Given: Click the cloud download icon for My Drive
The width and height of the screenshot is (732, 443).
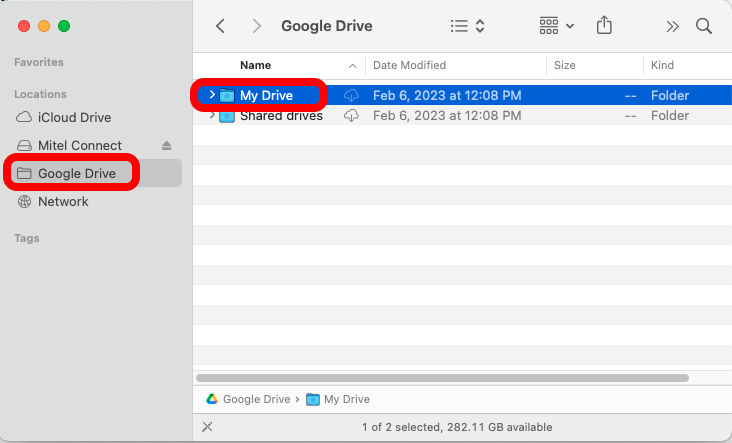Looking at the screenshot, I should coord(351,95).
